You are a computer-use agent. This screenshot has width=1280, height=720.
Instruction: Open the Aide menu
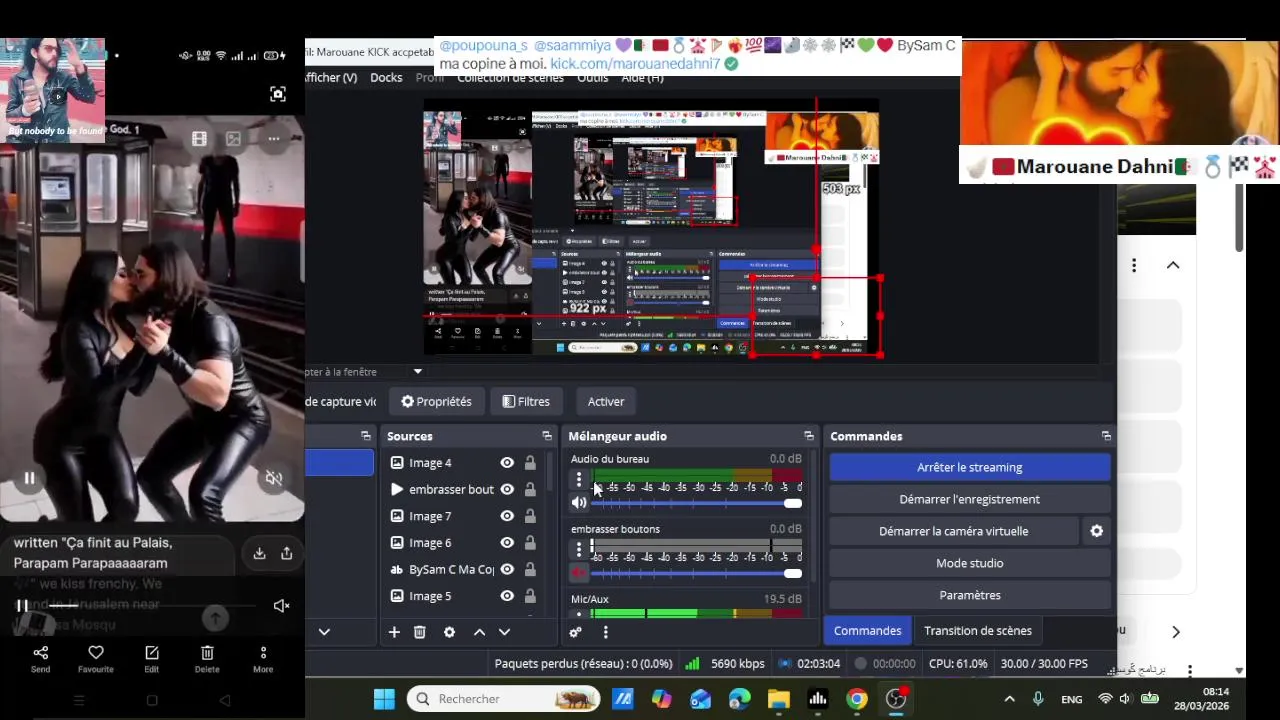click(642, 78)
